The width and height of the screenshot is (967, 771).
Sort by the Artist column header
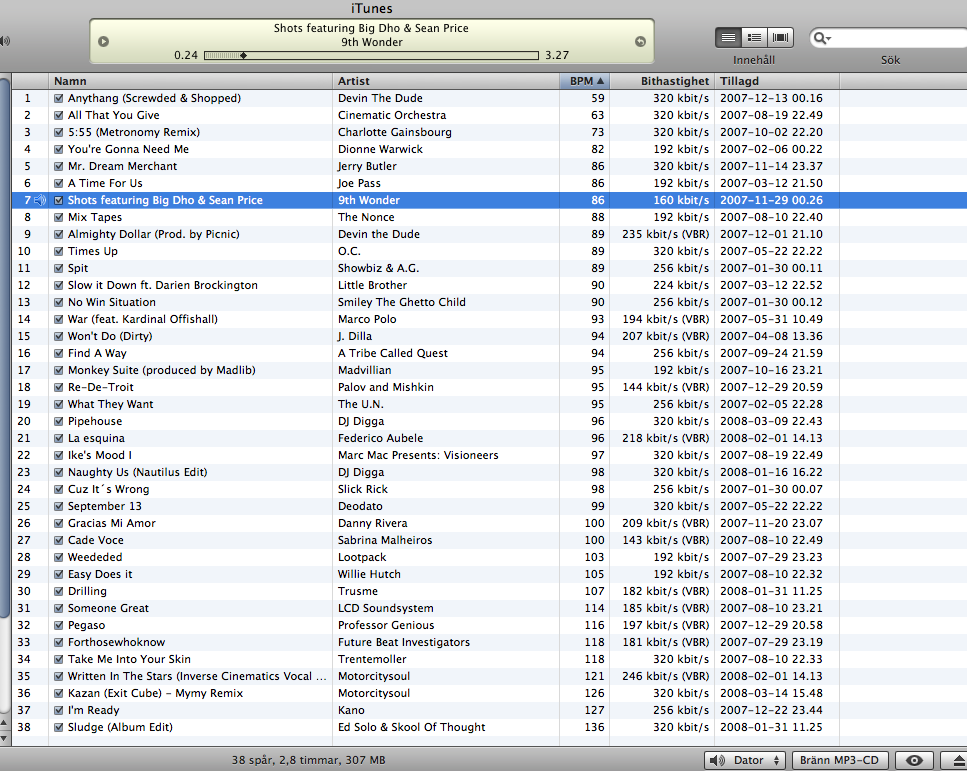(x=446, y=81)
